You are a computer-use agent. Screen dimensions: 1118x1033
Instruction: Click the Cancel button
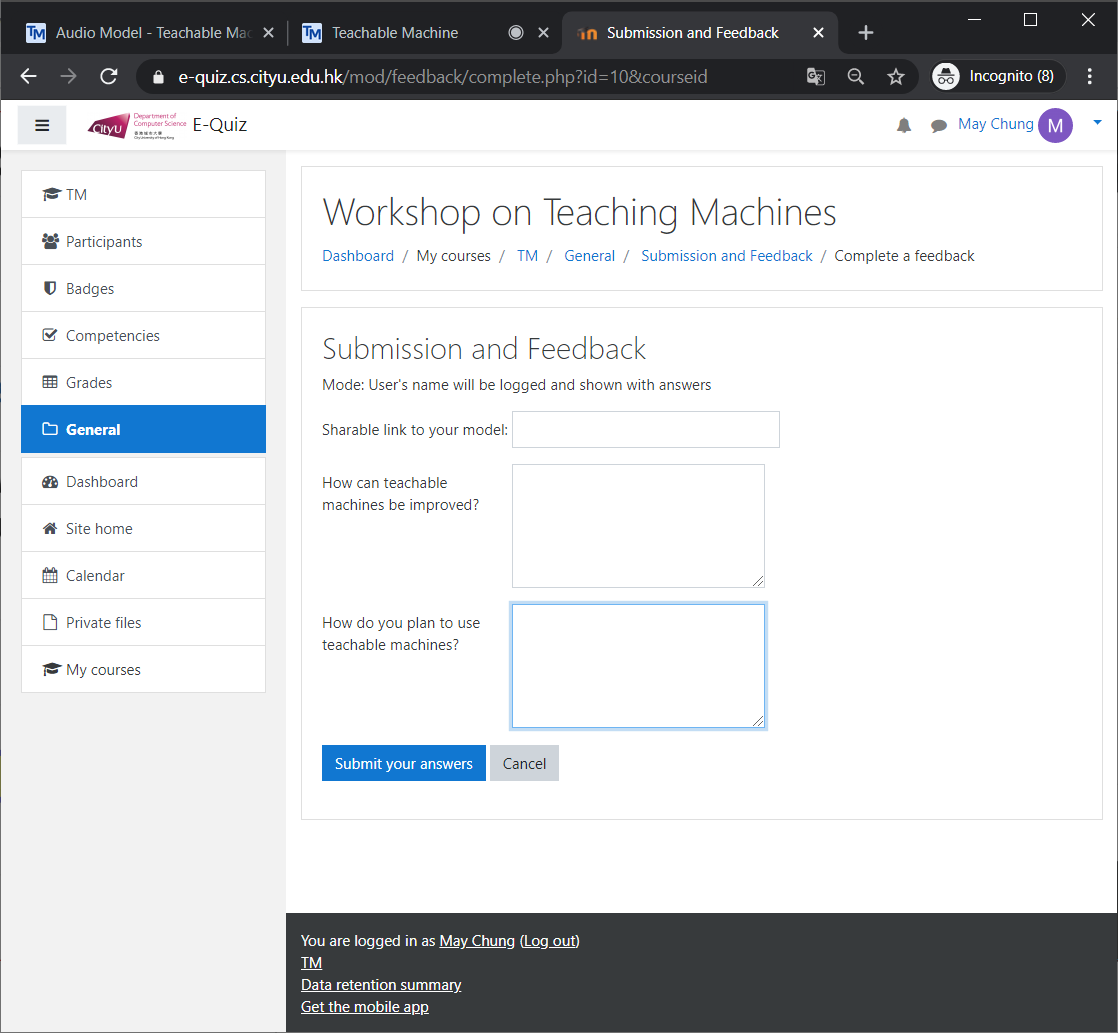524,764
